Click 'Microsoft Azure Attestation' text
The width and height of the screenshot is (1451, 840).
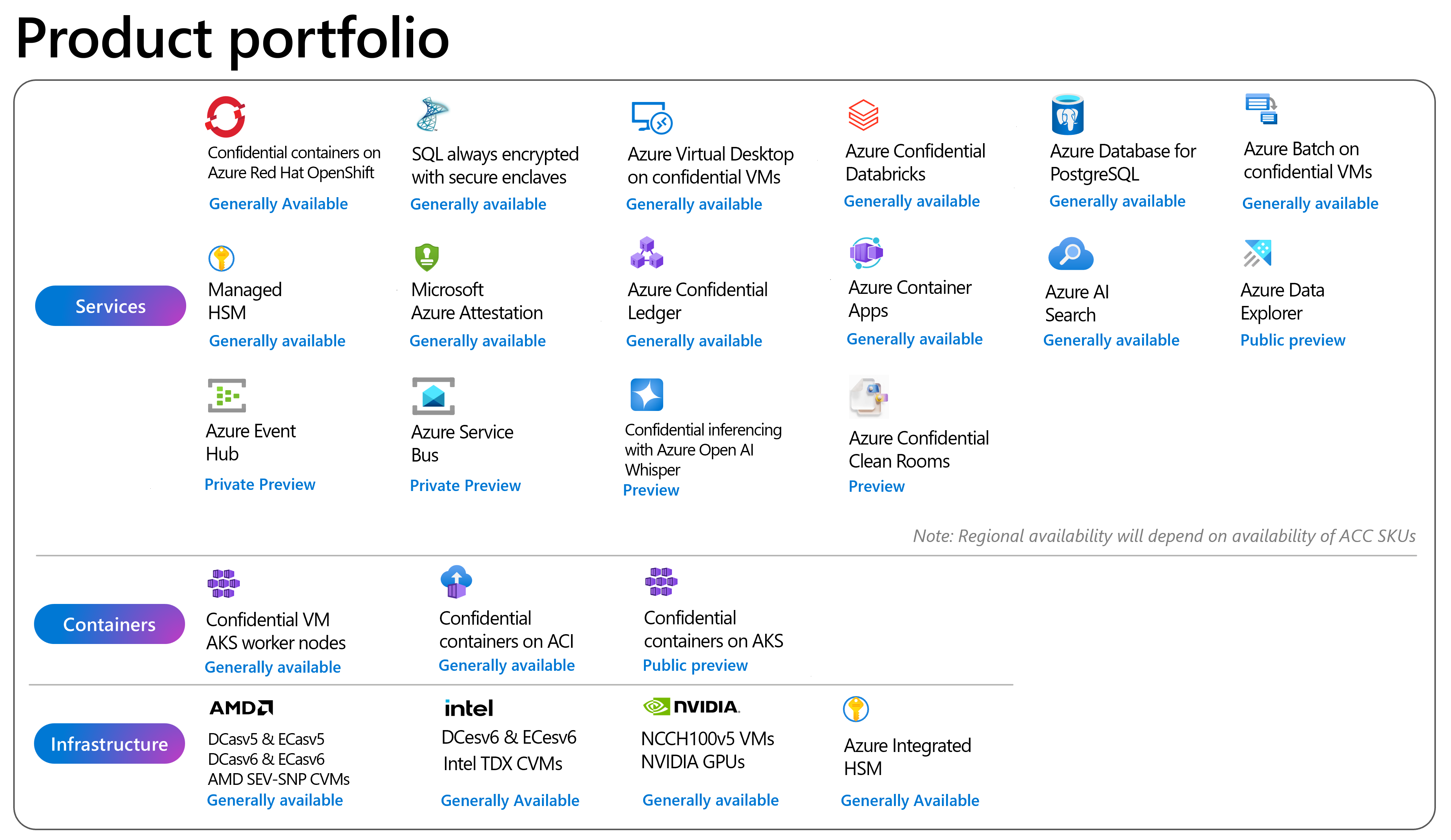click(x=477, y=301)
